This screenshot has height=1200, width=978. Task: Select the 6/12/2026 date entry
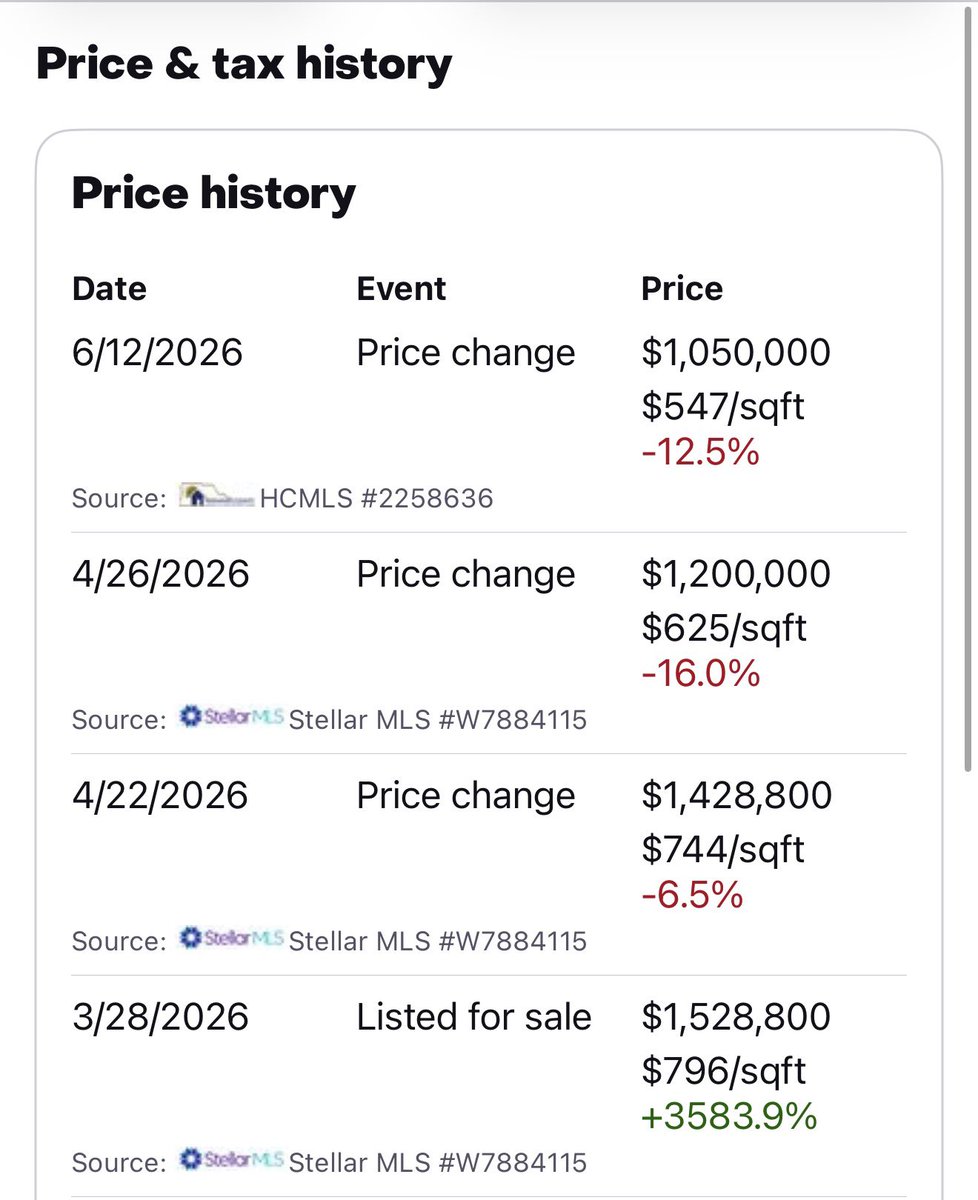tap(158, 353)
